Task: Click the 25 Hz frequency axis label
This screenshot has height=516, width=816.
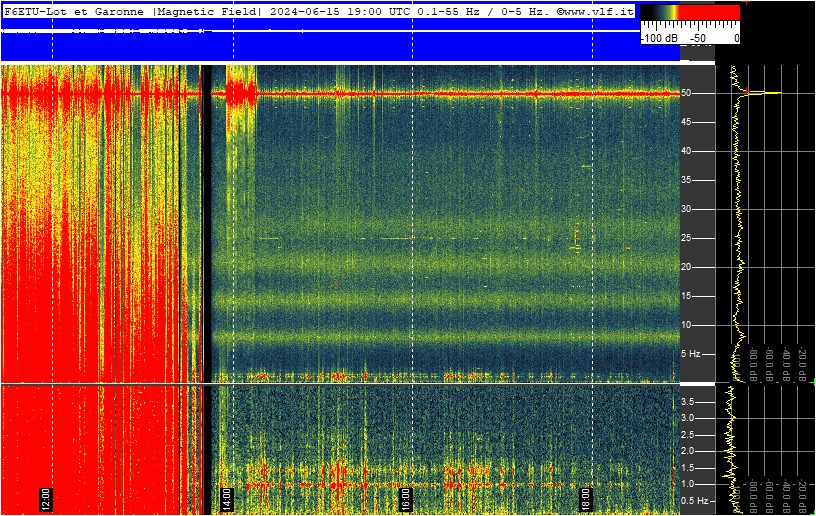Action: pos(686,238)
